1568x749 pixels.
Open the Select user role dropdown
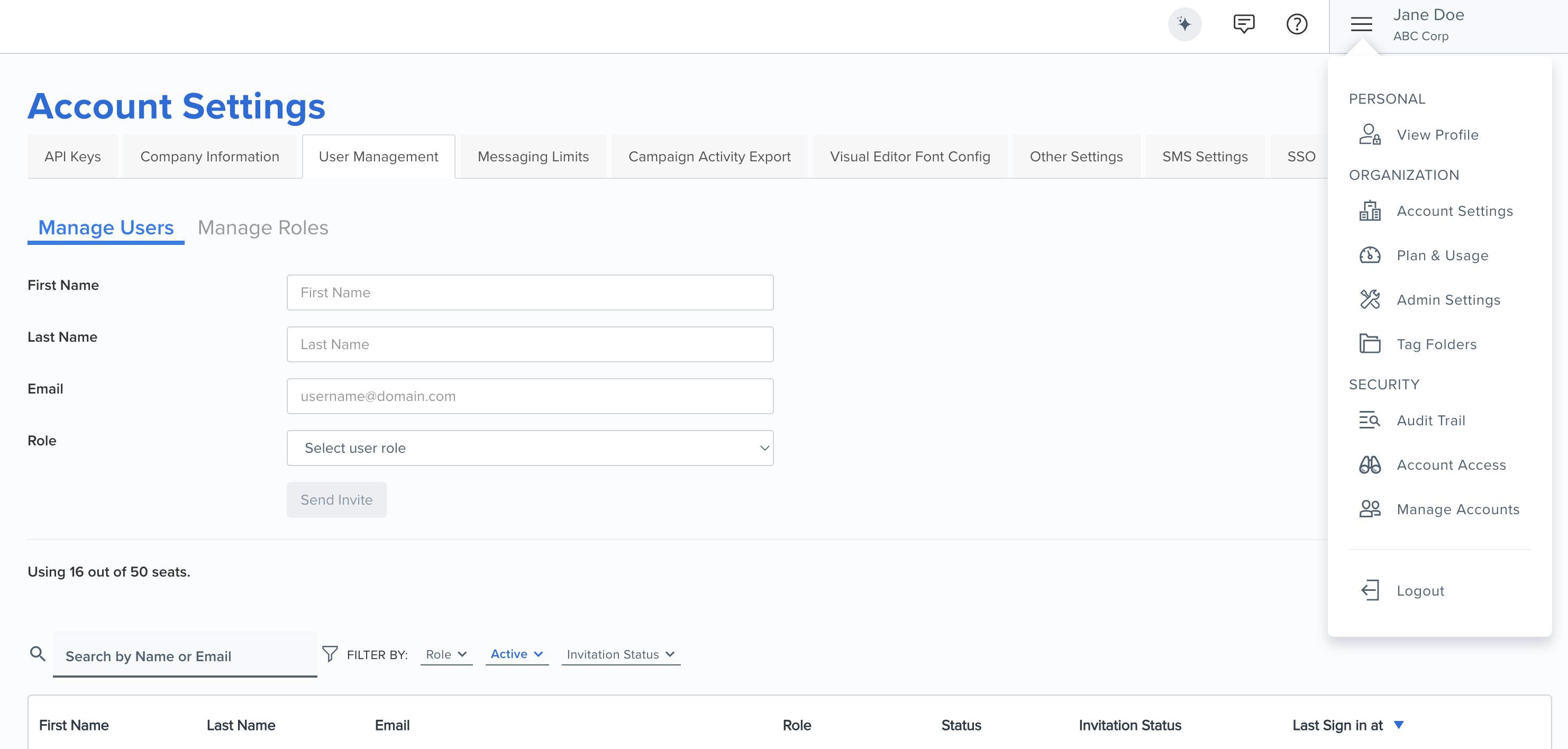click(x=529, y=448)
